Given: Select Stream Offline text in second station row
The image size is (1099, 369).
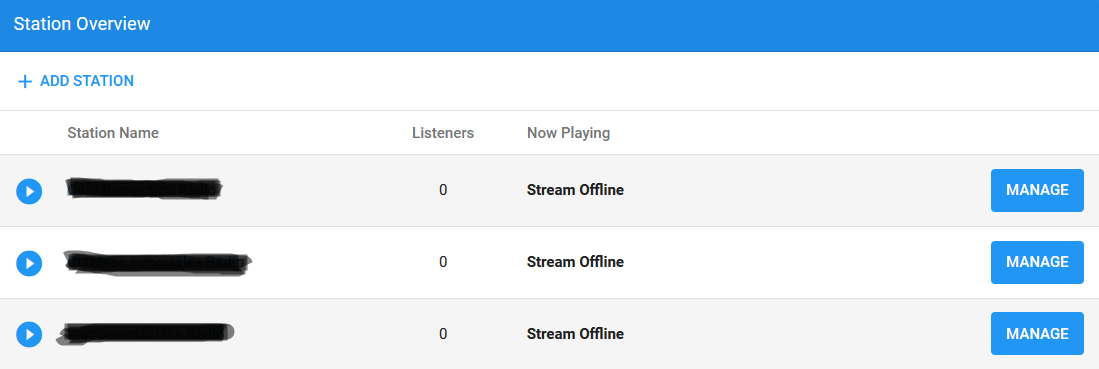Looking at the screenshot, I should click(x=575, y=262).
